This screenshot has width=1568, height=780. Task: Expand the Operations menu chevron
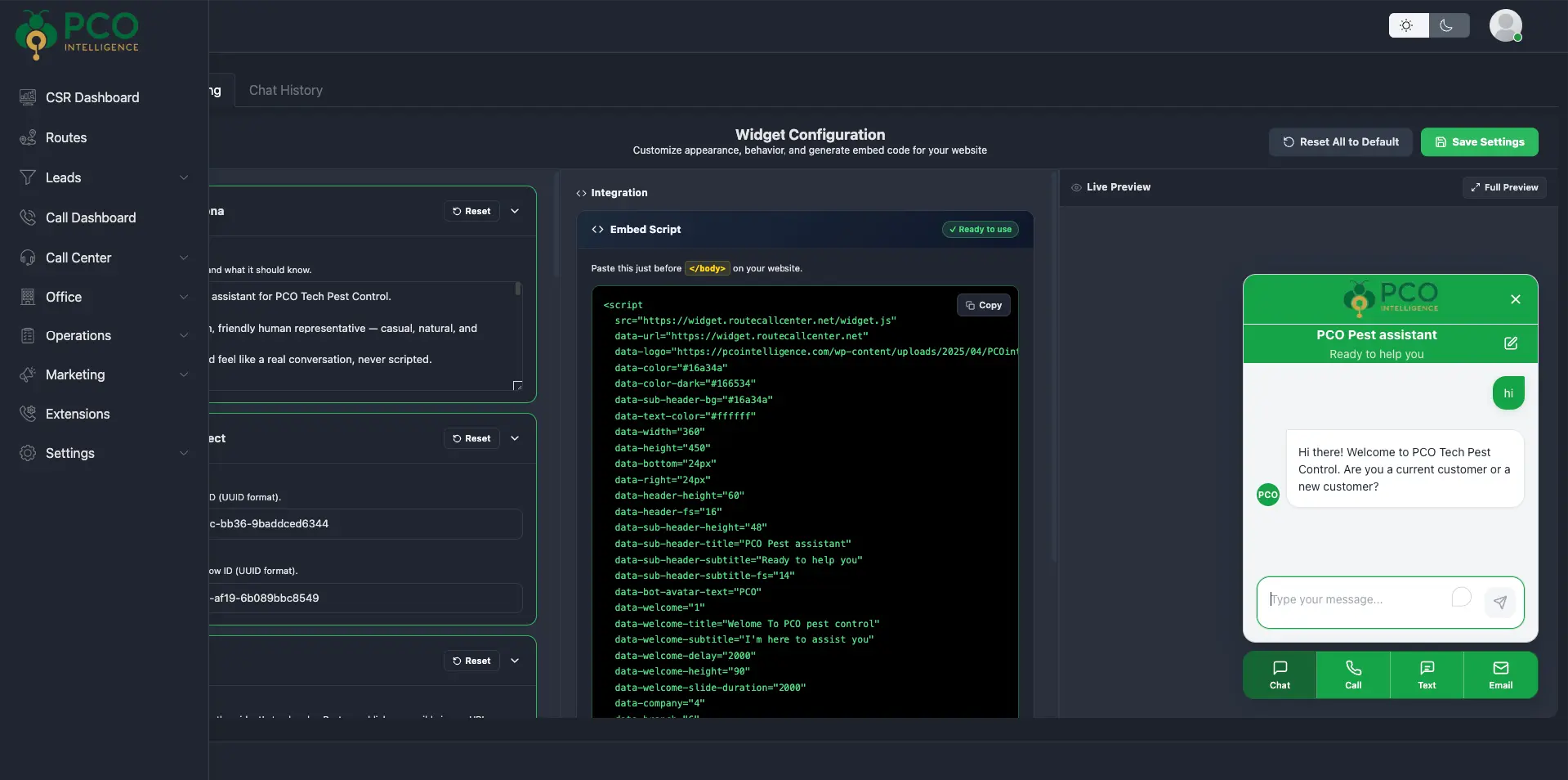coord(184,335)
